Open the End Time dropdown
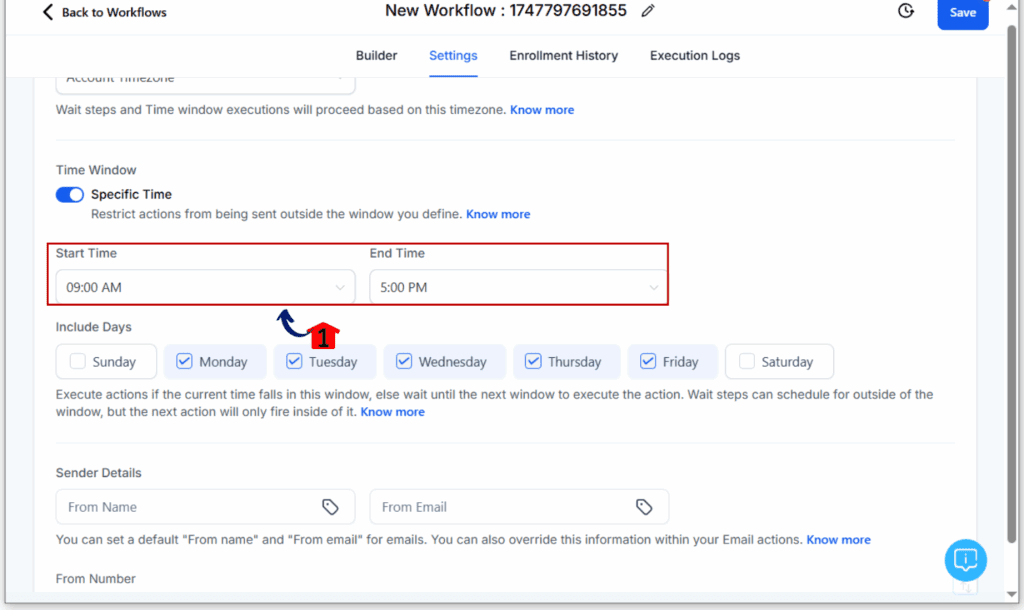1024x610 pixels. (x=519, y=287)
